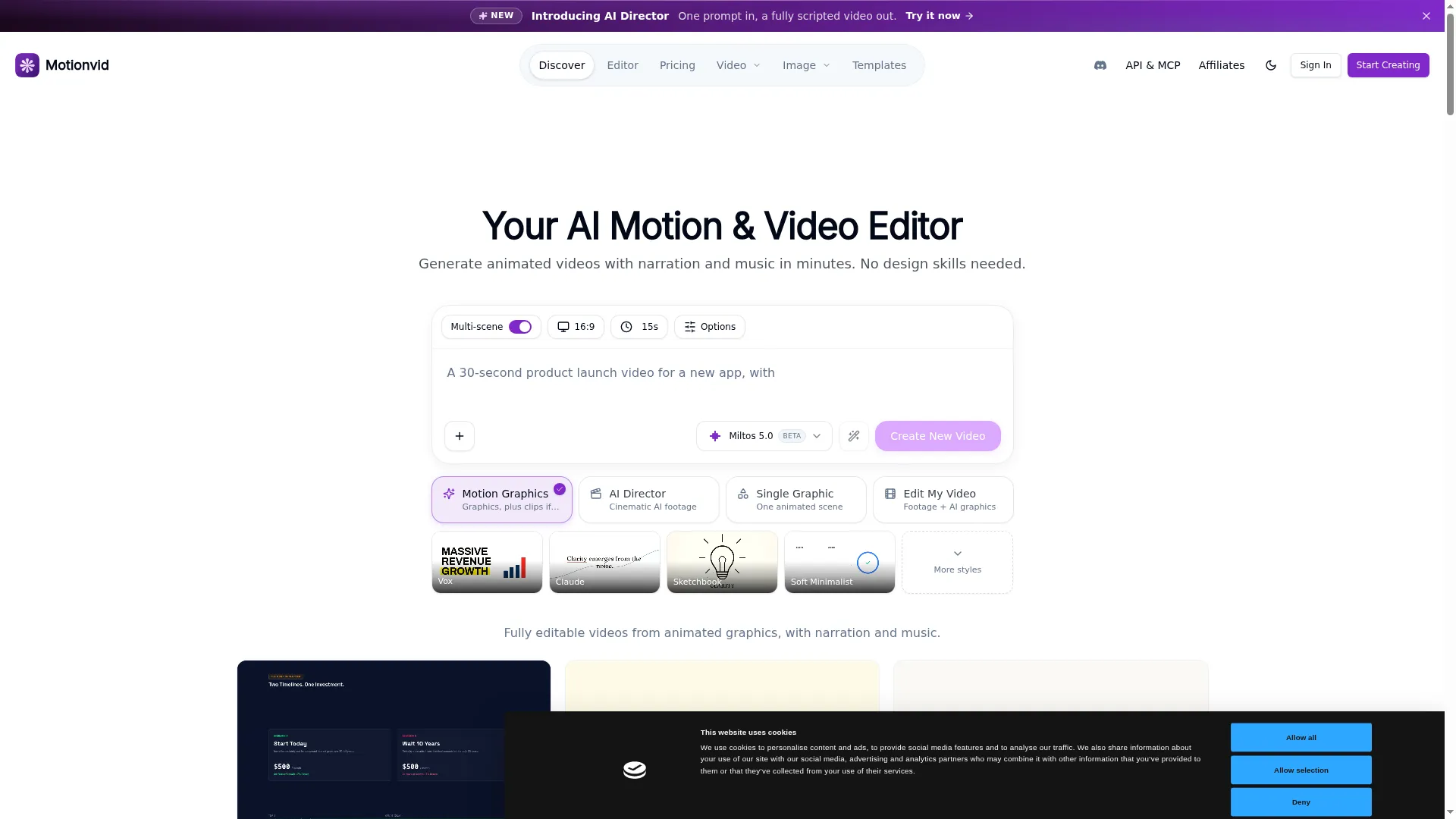Click the AI Director clapperboard icon
Screen dimensions: 1456x819
point(596,494)
